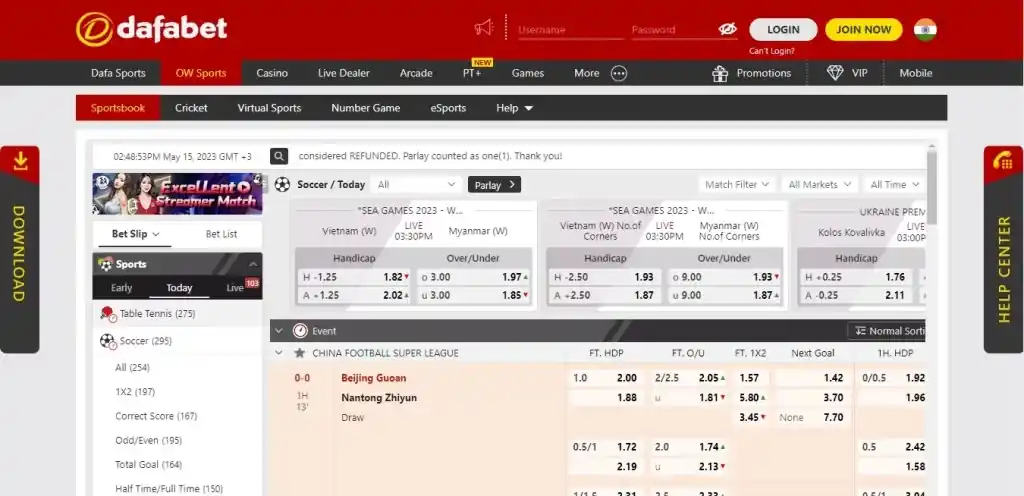Select Correct Score (167) filter
The width and height of the screenshot is (1024, 496).
pyautogui.click(x=156, y=416)
